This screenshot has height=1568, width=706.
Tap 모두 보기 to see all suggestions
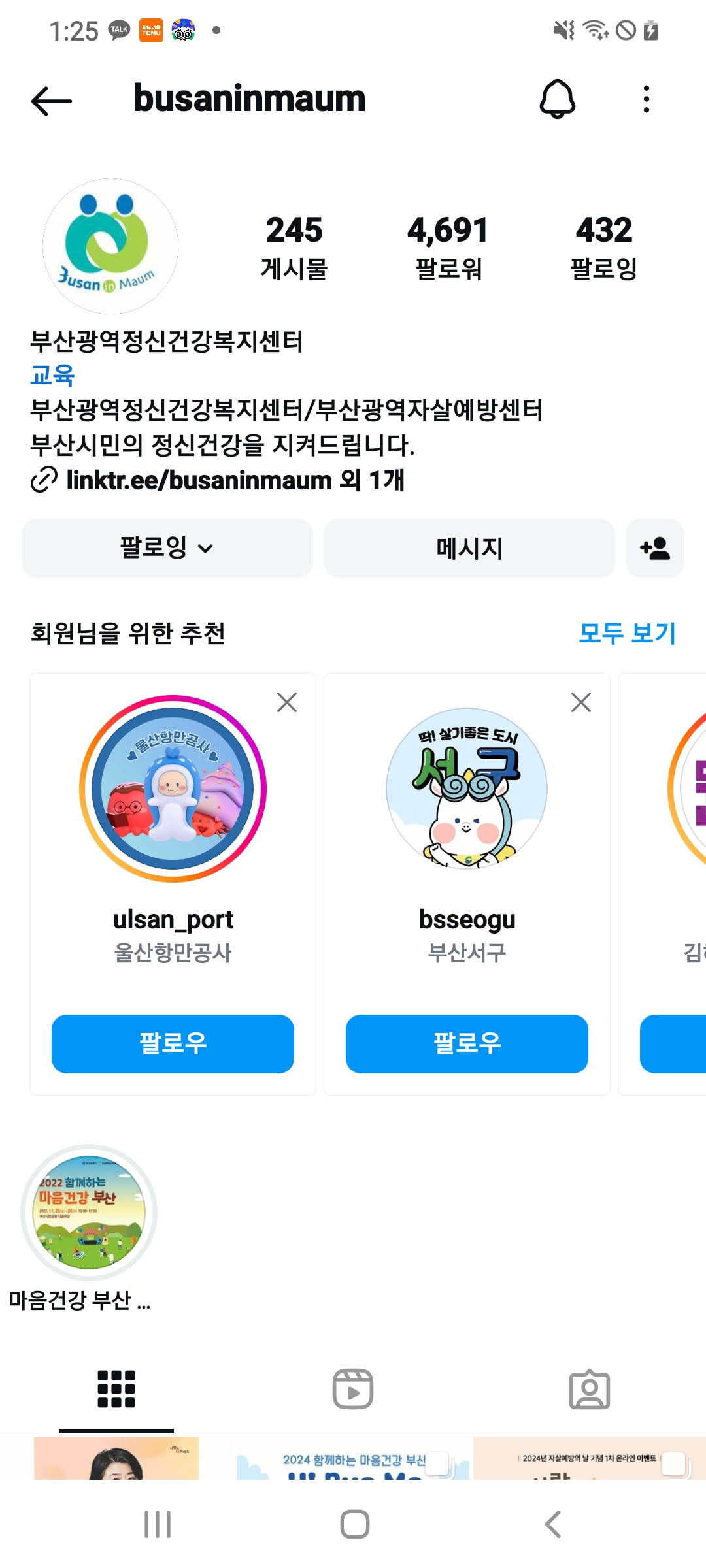click(627, 633)
